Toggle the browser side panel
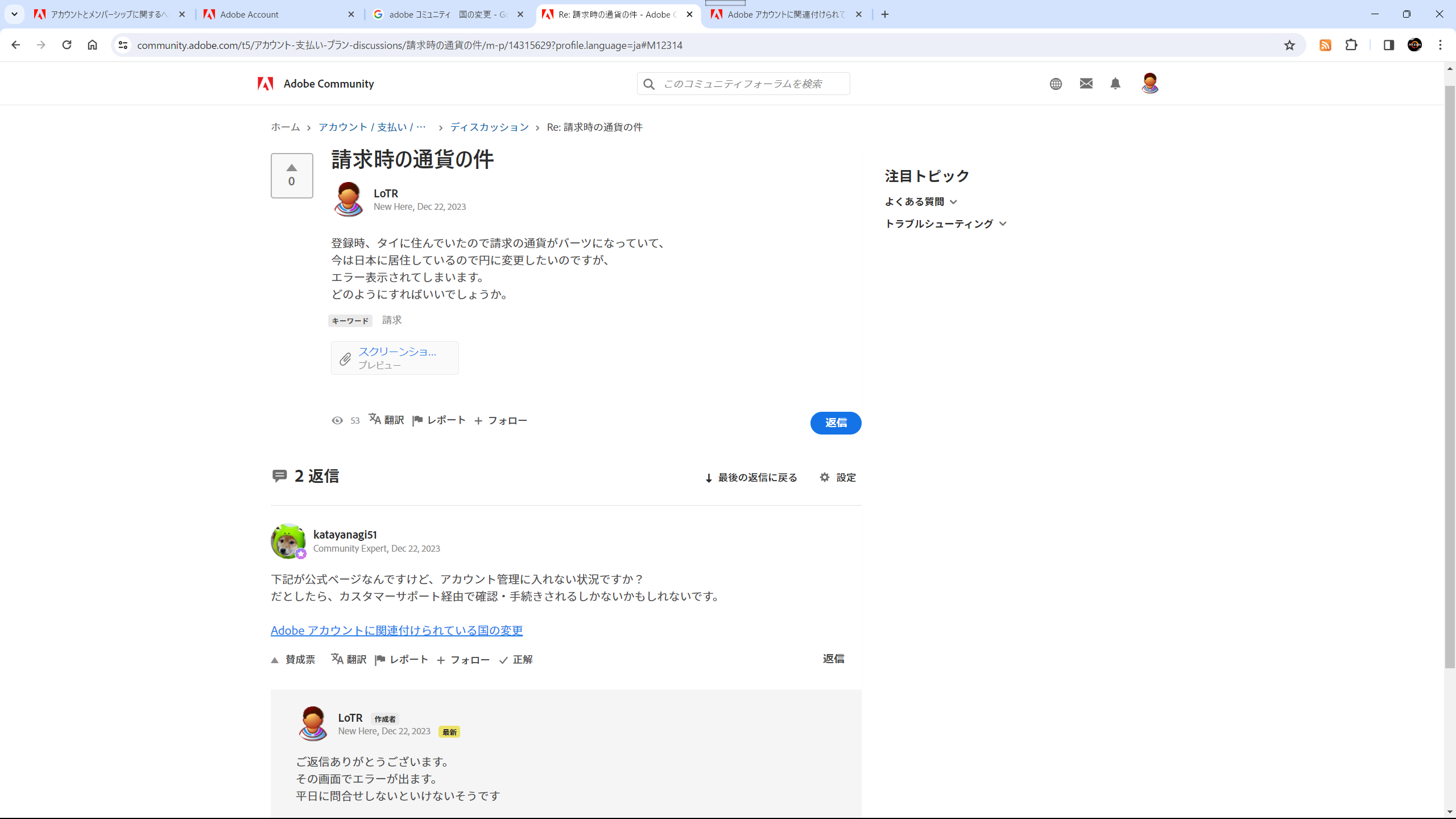Viewport: 1456px width, 819px height. tap(1388, 45)
